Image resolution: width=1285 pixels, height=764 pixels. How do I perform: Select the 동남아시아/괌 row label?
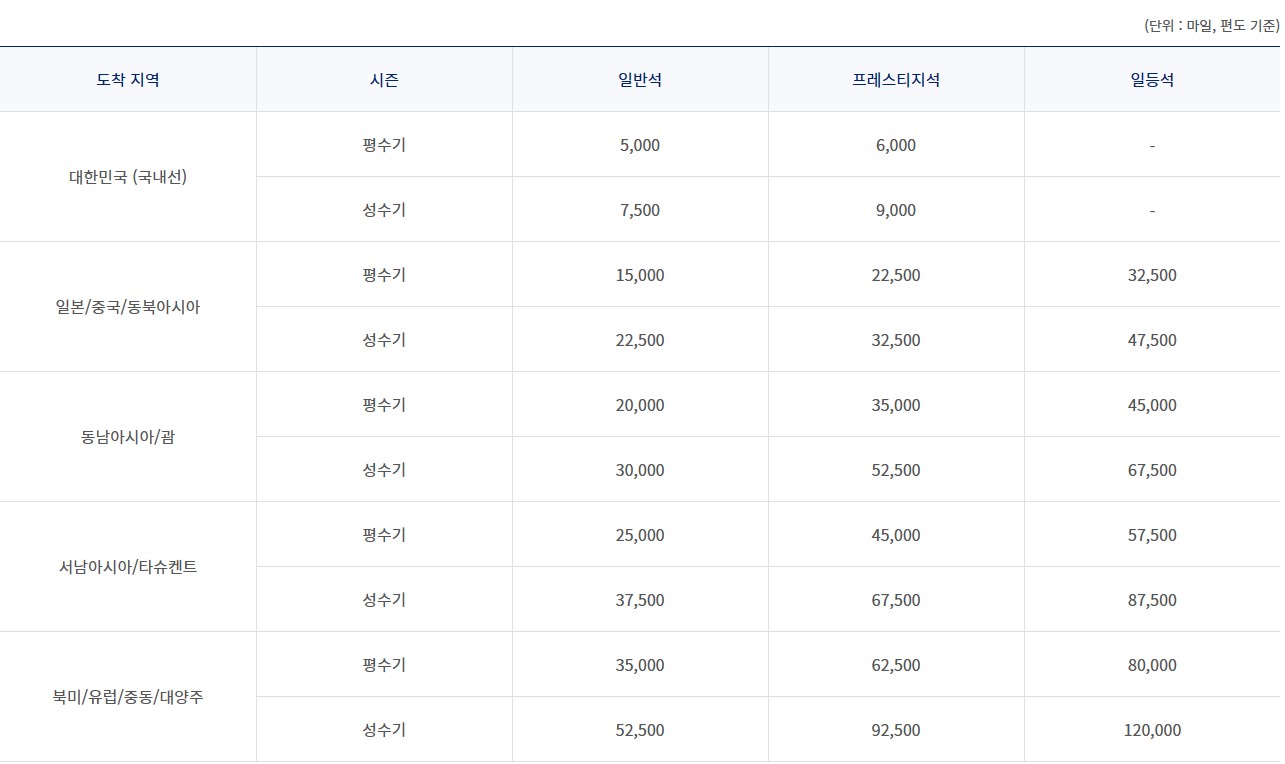tap(127, 436)
